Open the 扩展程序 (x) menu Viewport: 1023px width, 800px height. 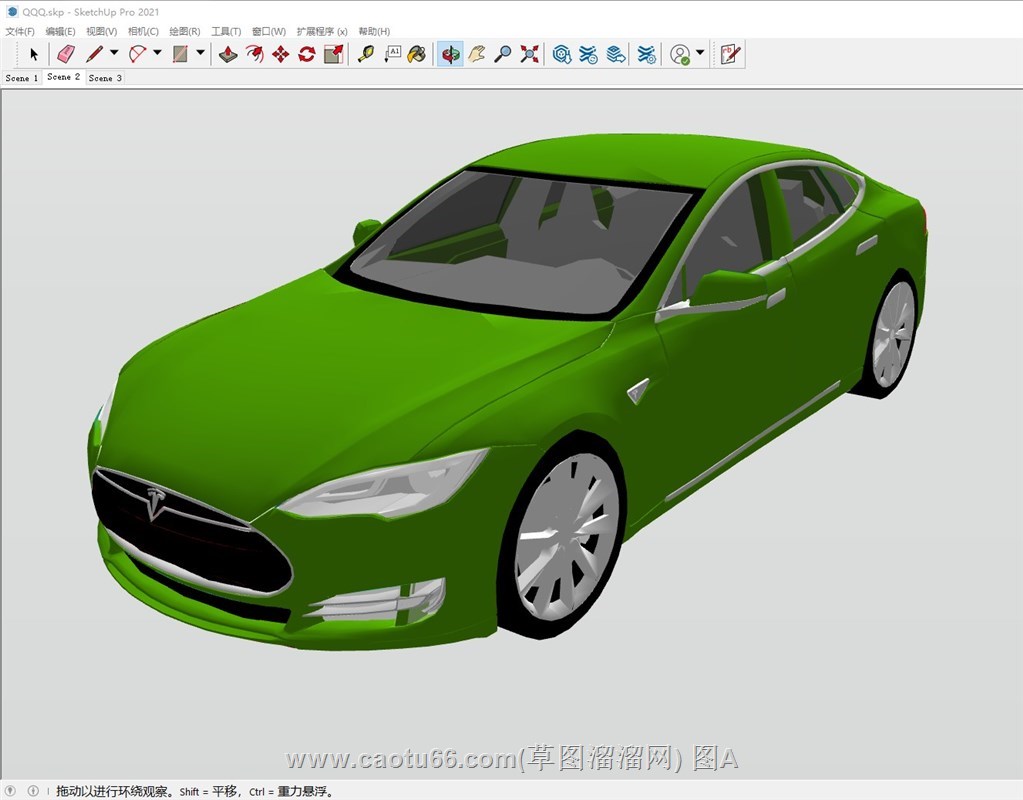[x=322, y=31]
